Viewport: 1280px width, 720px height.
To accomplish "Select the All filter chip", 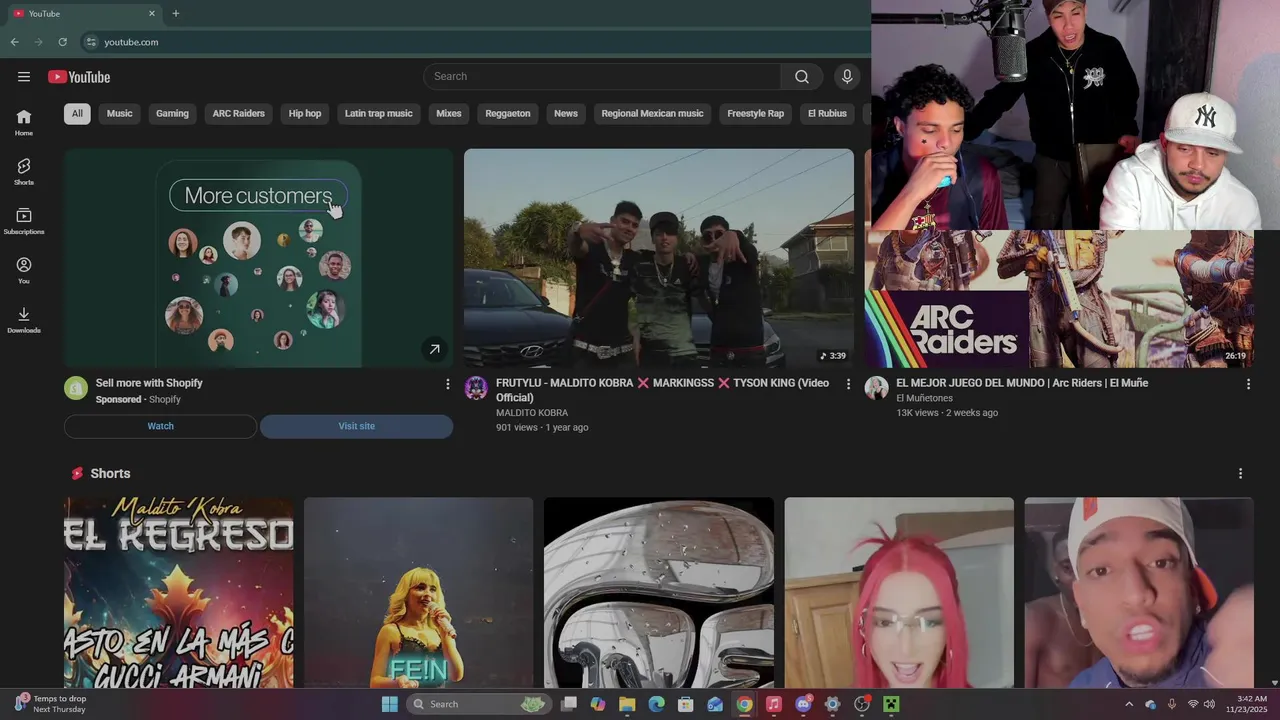I will (77, 113).
